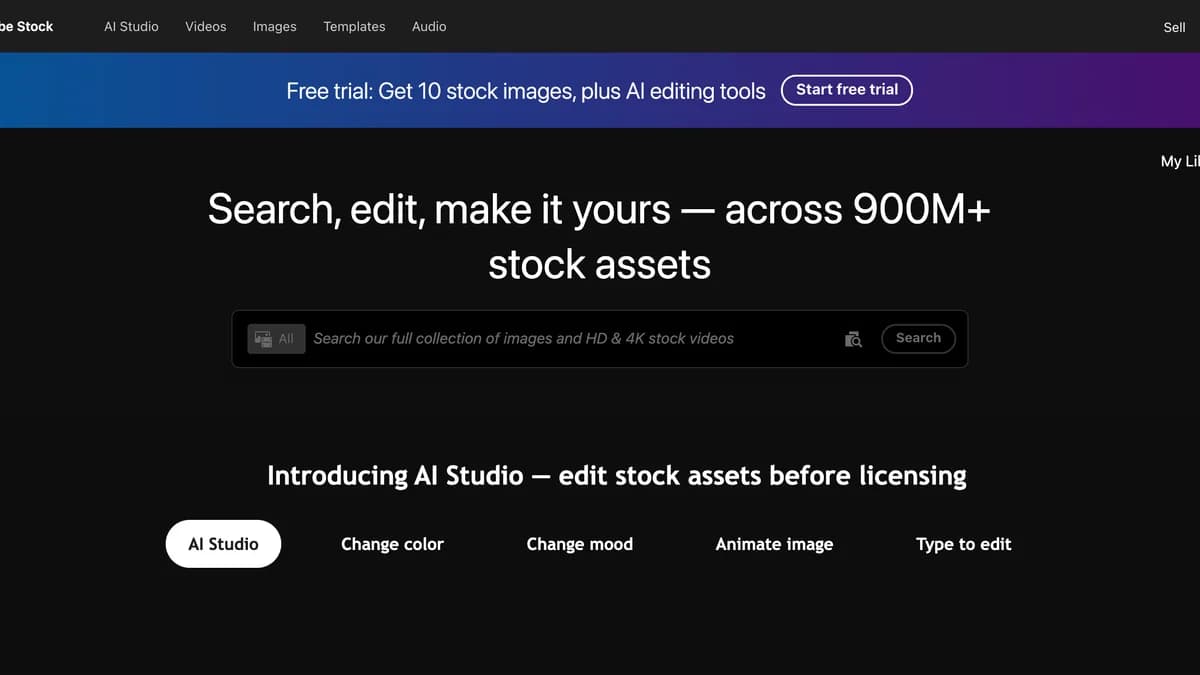Image resolution: width=1200 pixels, height=675 pixels.
Task: Switch to the Change mood tab
Action: pos(580,544)
